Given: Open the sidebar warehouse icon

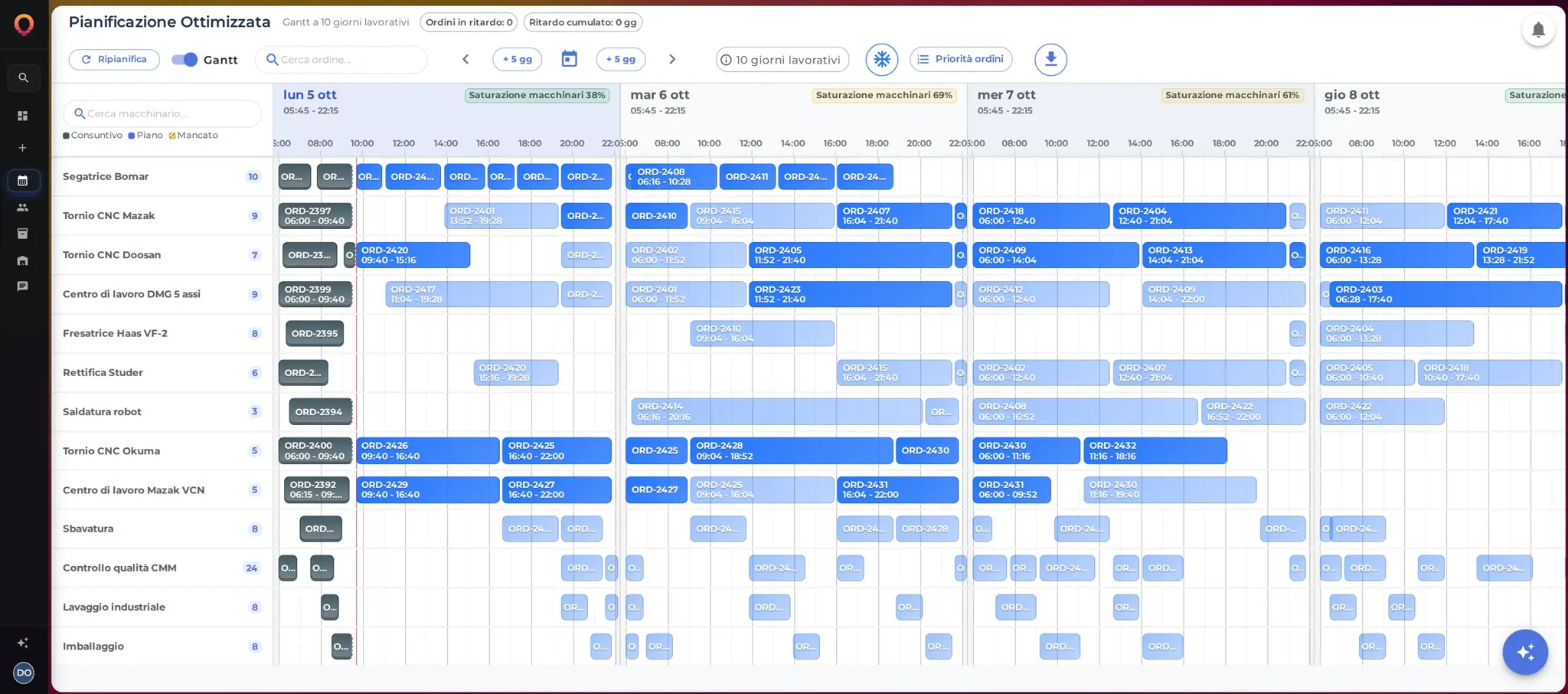Looking at the screenshot, I should [x=23, y=260].
